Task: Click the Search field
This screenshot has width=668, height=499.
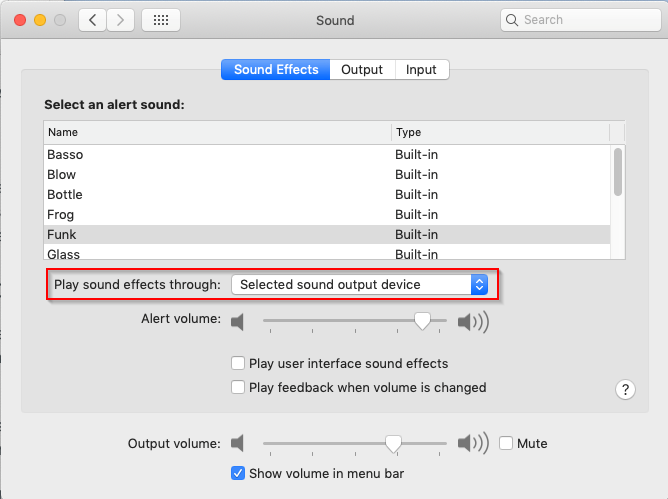Action: coord(581,20)
